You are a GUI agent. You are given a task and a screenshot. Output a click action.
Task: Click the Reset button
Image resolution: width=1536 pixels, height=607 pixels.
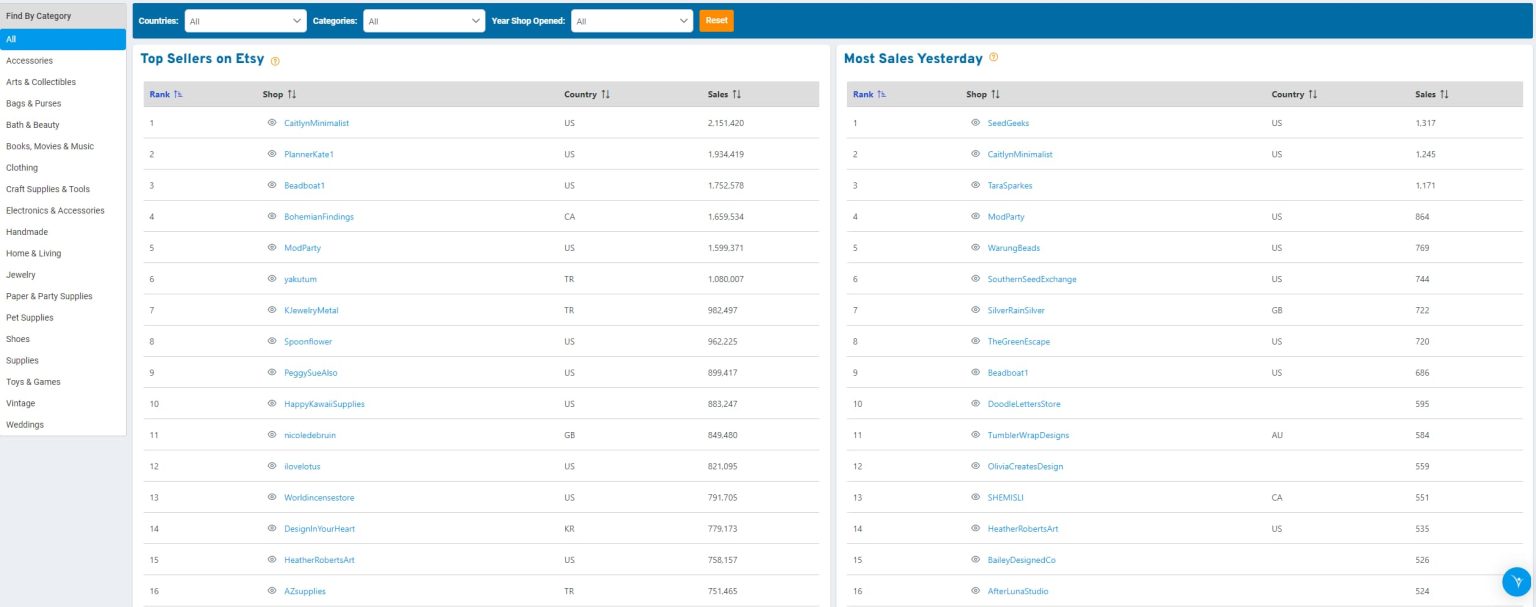tap(718, 19)
